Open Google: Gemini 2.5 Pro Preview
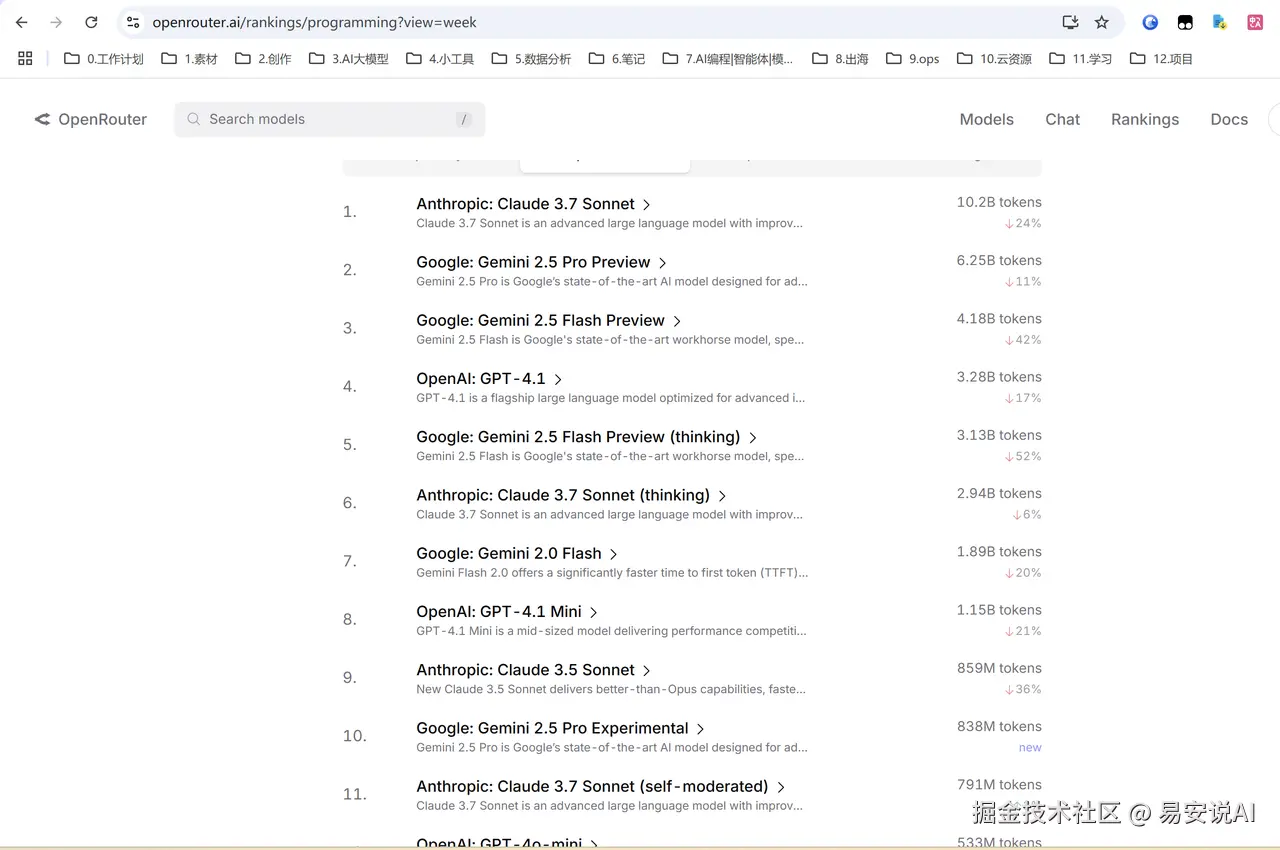The height and width of the screenshot is (850, 1280). [x=534, y=262]
